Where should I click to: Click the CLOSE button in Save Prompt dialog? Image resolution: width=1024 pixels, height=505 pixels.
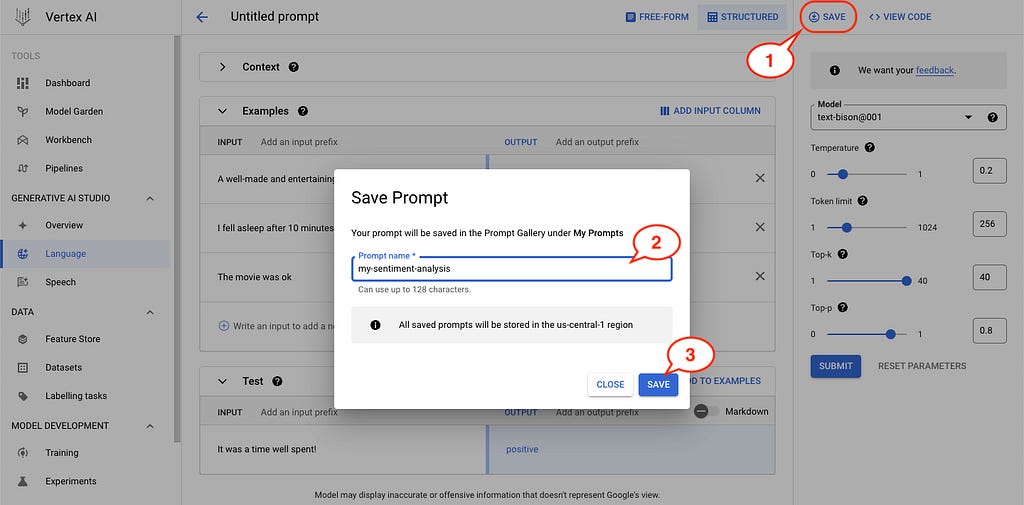610,385
